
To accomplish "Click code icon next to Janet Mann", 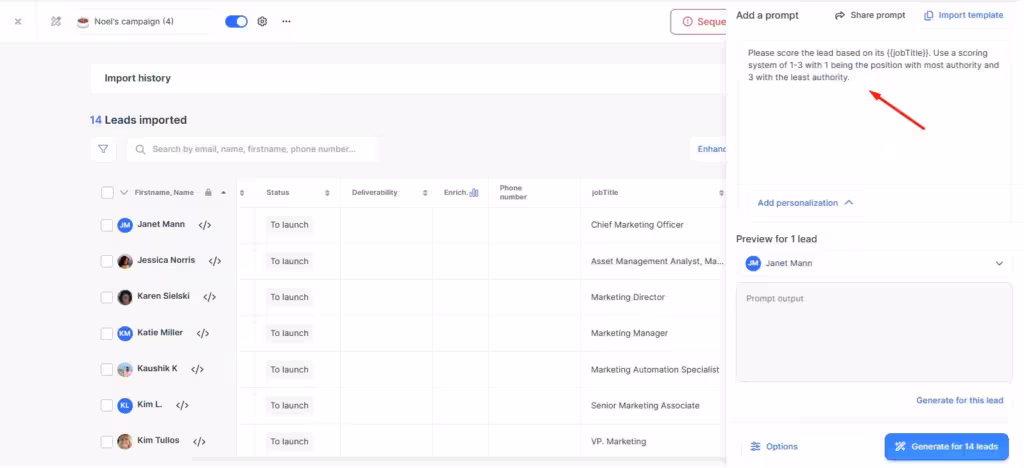I will point(205,225).
